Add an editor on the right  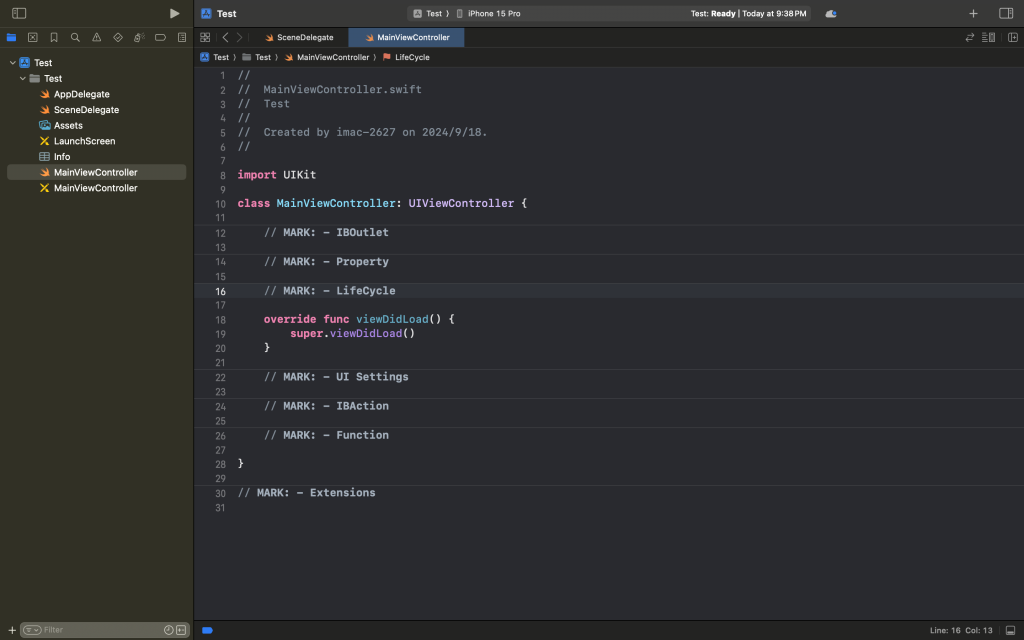(1013, 37)
